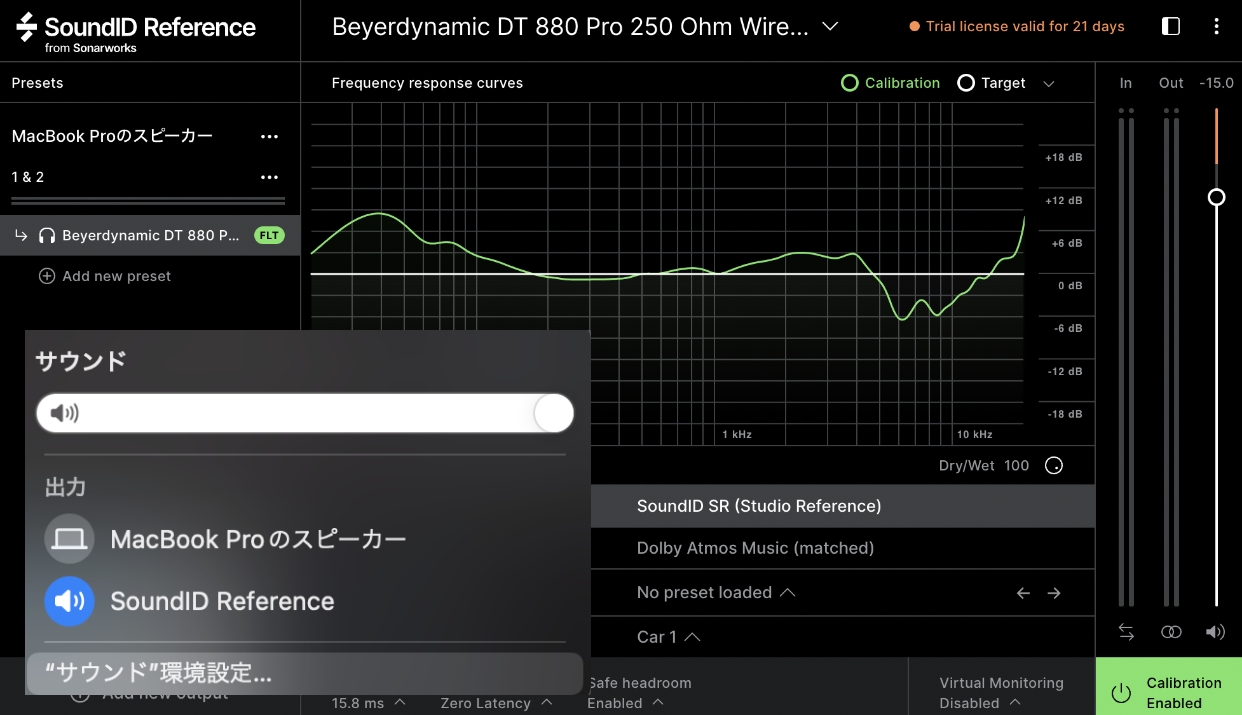Click the speaker icon in macOS volume slider
Image resolution: width=1242 pixels, height=715 pixels.
(64, 412)
